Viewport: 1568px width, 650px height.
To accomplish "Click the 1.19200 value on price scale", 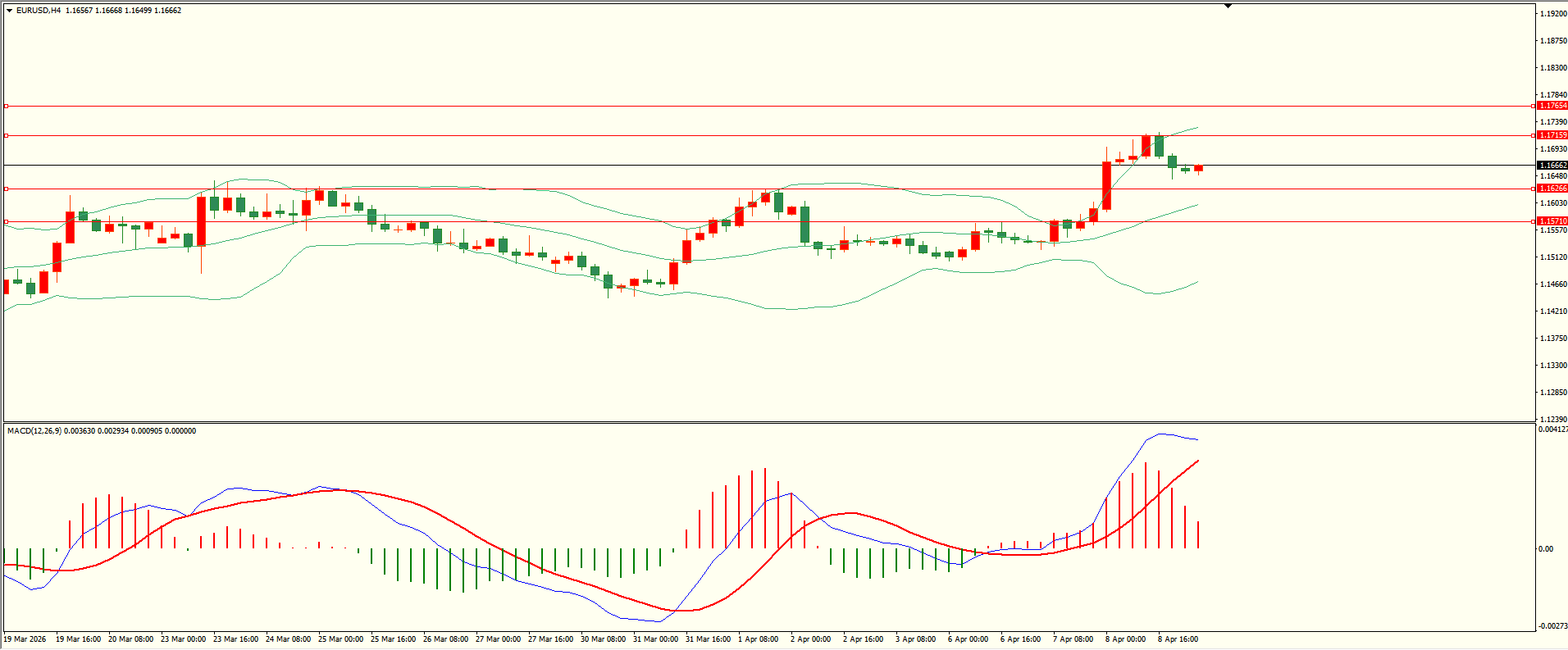I will click(x=1552, y=14).
